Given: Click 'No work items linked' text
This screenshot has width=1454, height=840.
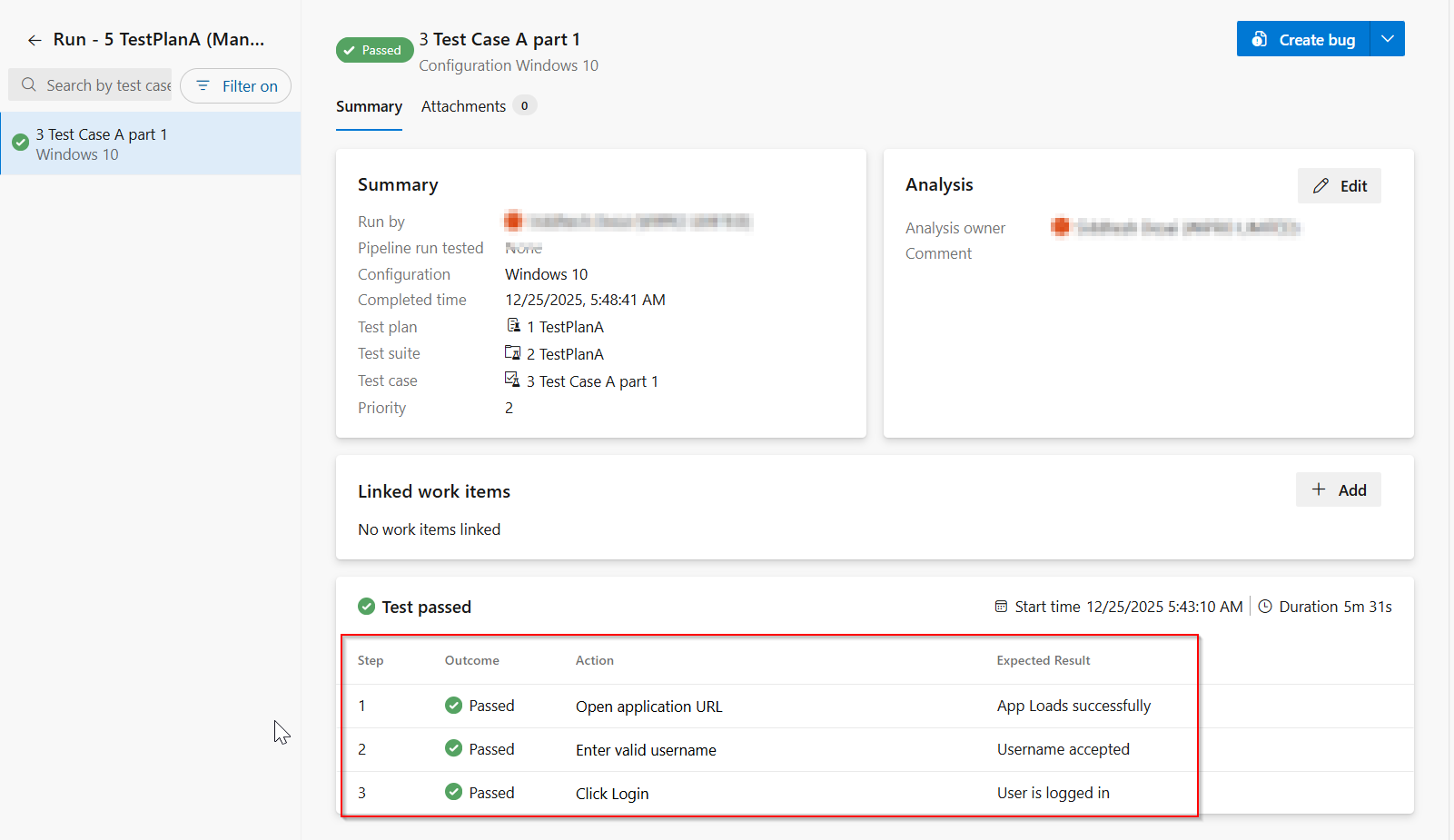Looking at the screenshot, I should 429,529.
